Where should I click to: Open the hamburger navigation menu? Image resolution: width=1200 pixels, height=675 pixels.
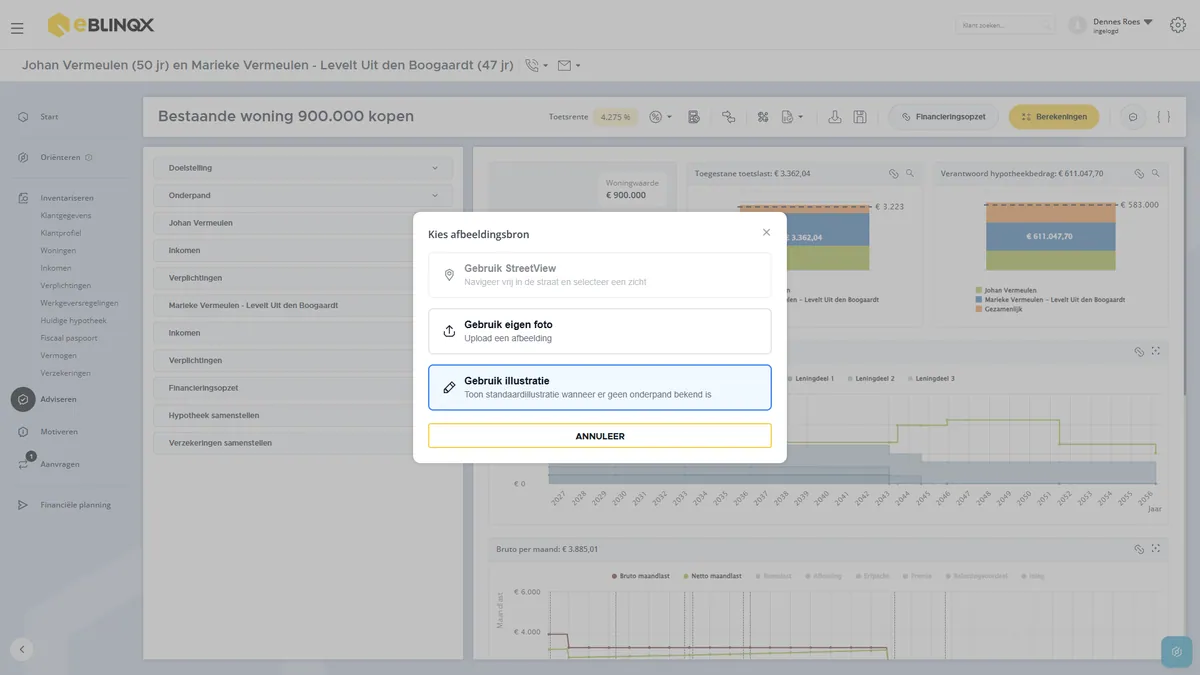(17, 28)
